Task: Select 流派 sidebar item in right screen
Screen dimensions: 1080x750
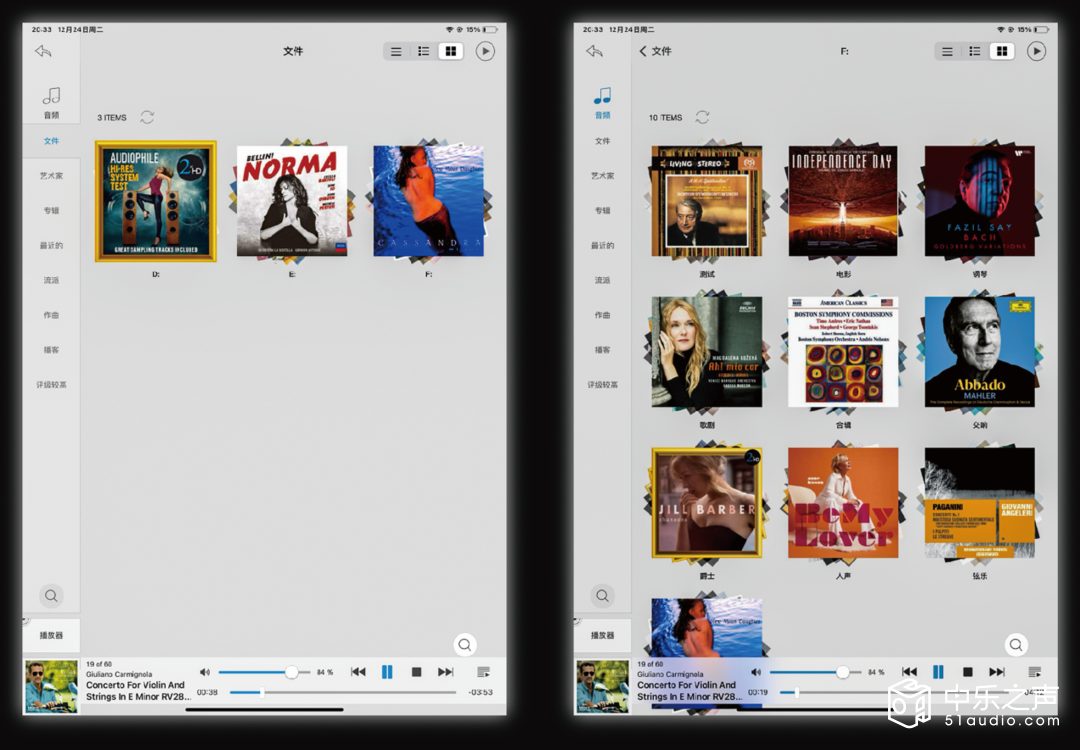Action: 603,280
